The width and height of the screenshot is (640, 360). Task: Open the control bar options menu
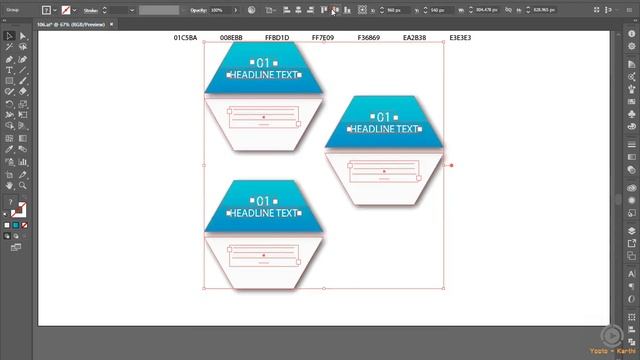(x=629, y=10)
